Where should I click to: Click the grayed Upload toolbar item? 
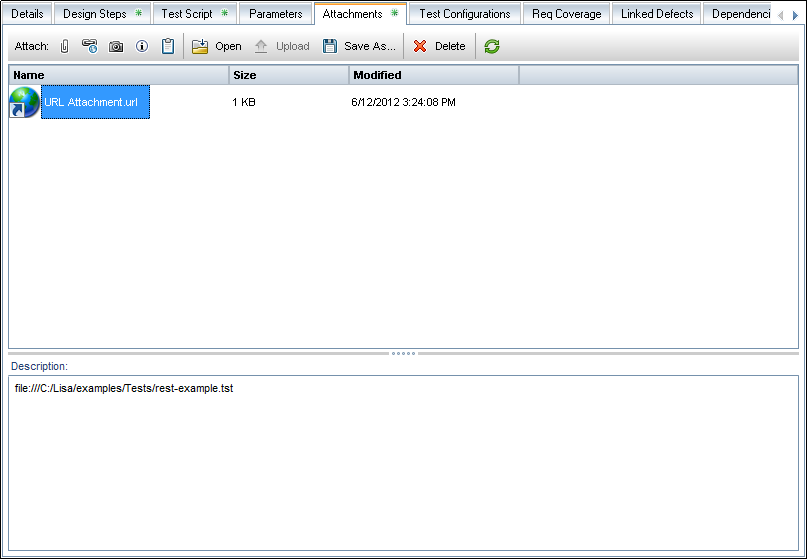point(282,46)
